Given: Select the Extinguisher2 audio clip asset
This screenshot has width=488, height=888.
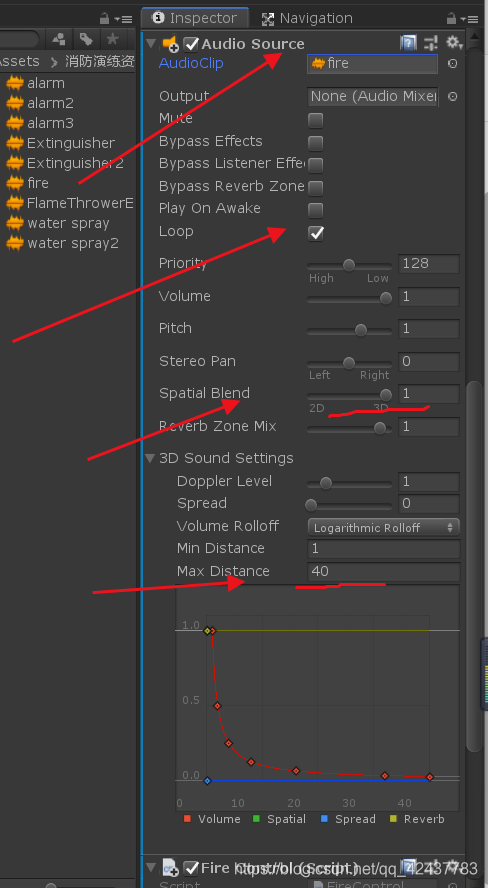Looking at the screenshot, I should [x=65, y=163].
